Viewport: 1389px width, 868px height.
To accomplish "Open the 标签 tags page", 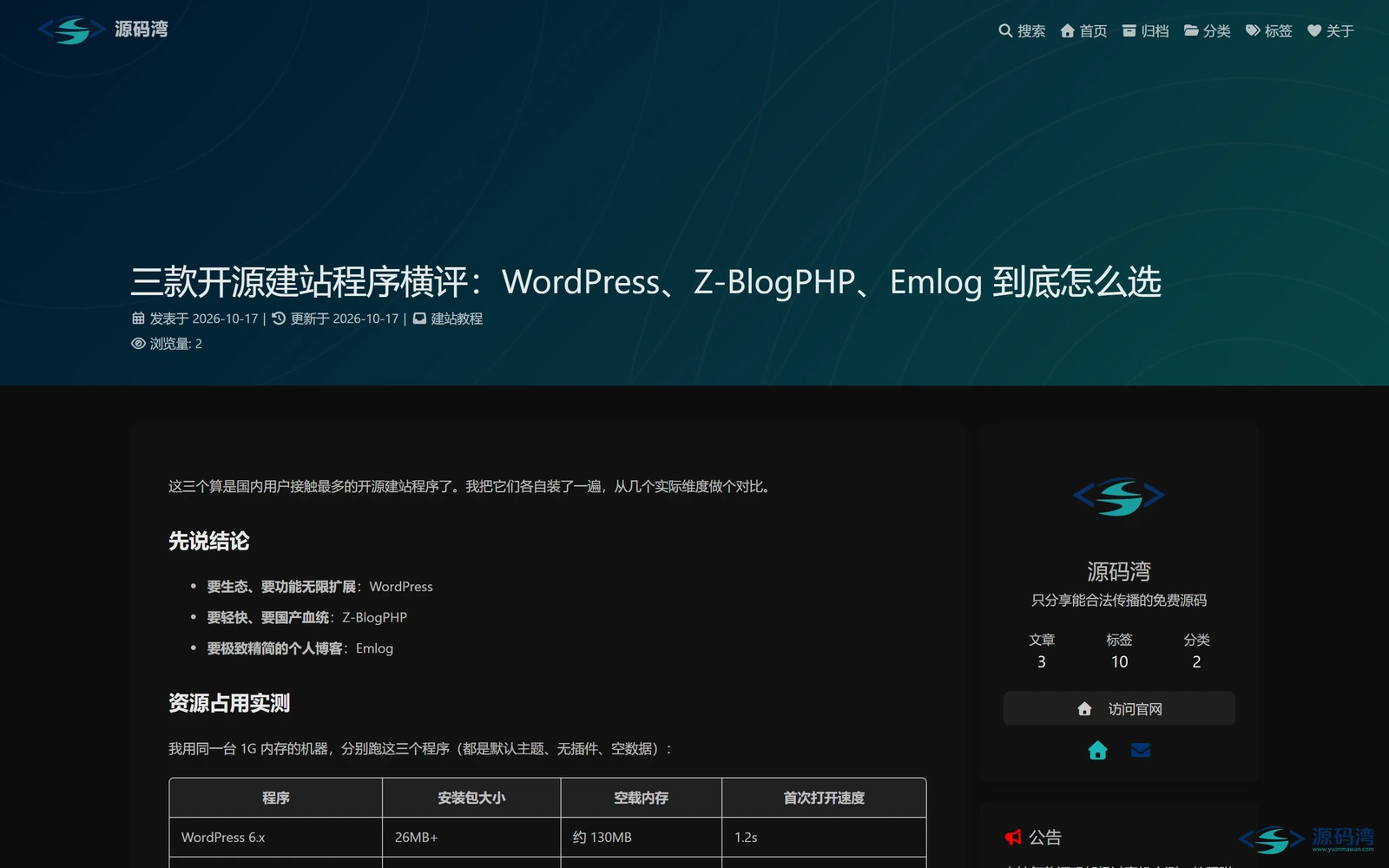I will (1269, 31).
